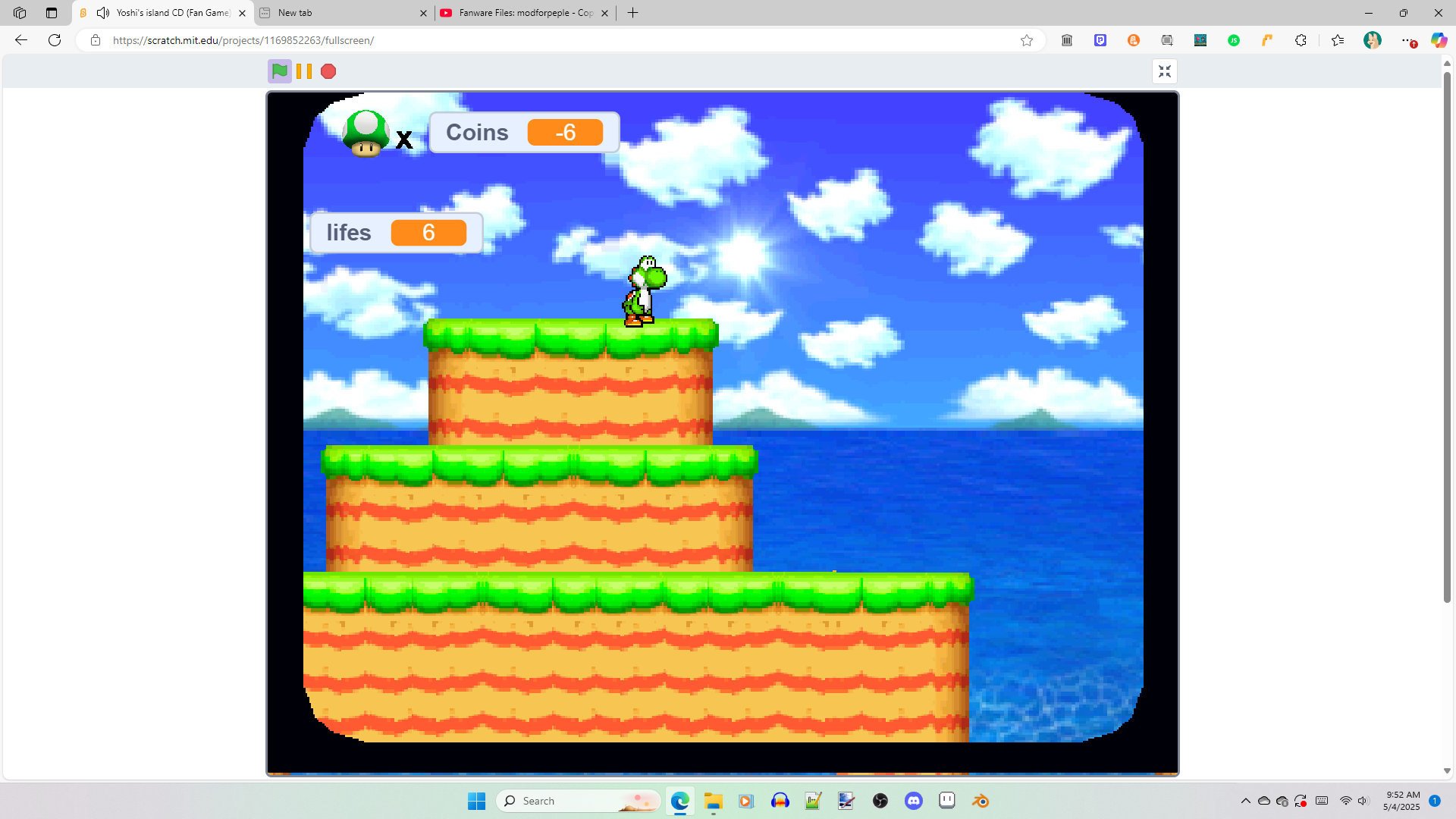Open the taskbar clock and date
This screenshot has width=1456, height=819.
click(1401, 801)
